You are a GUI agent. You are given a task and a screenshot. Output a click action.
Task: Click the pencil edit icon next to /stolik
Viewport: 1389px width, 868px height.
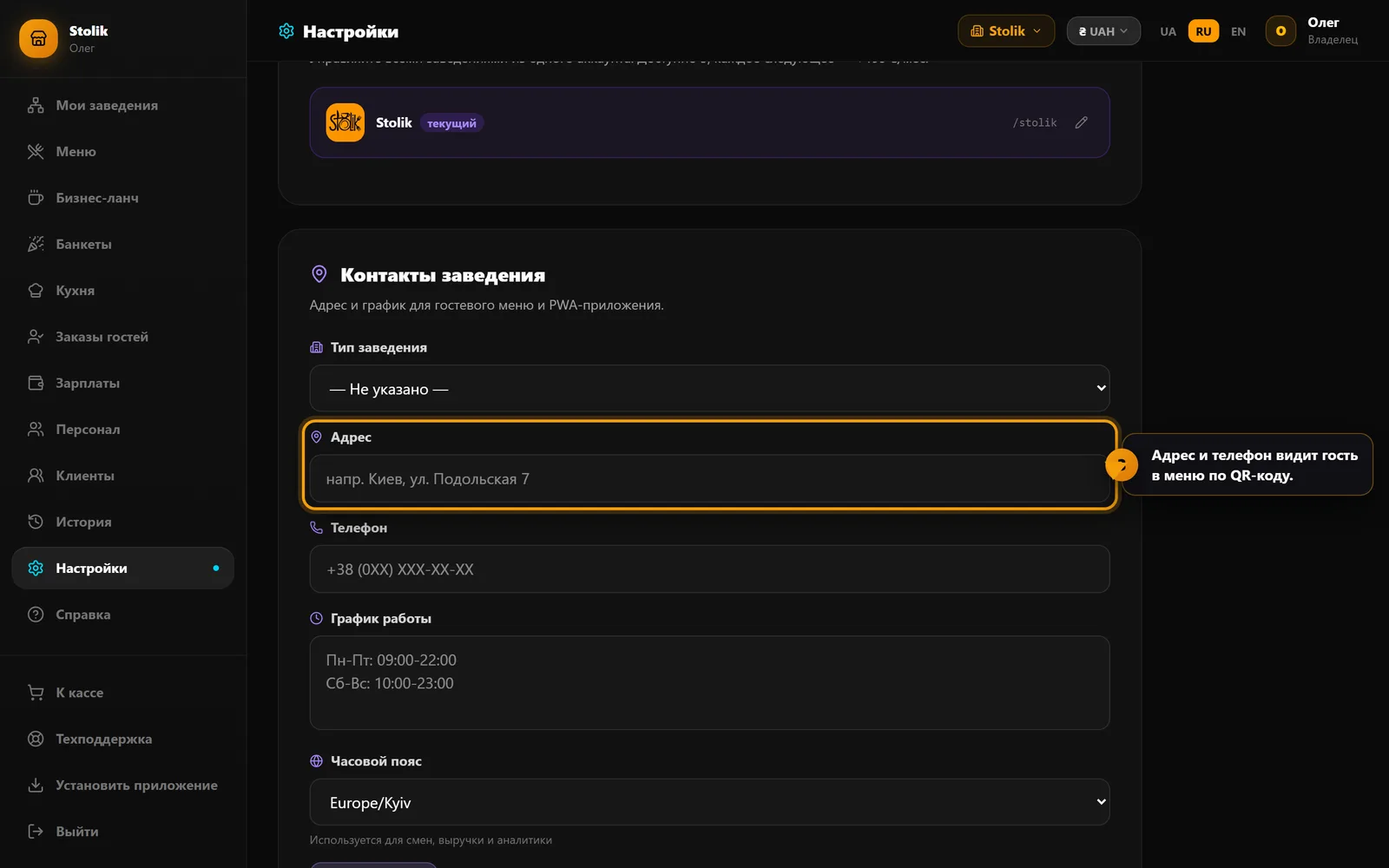[x=1081, y=122]
